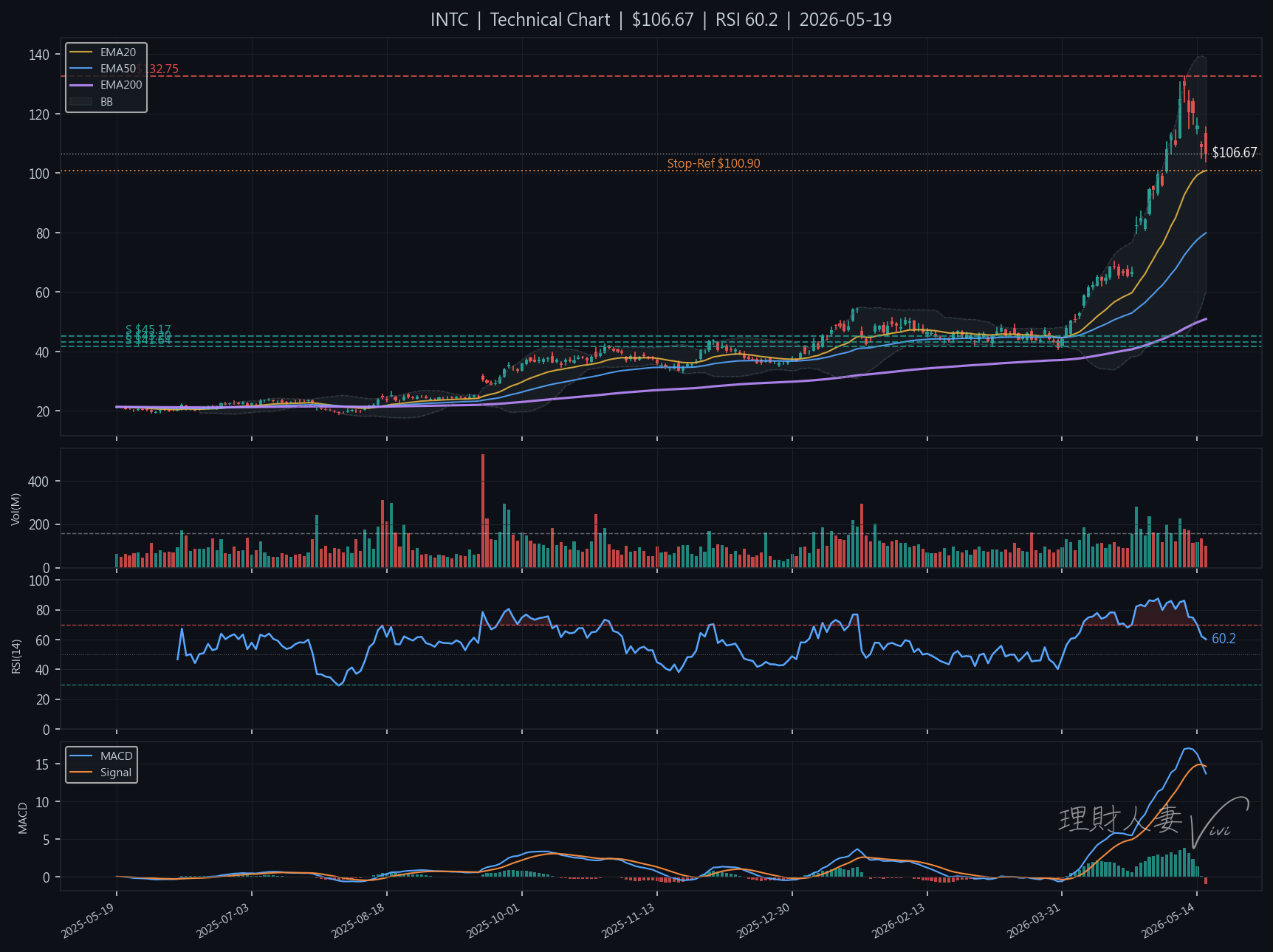
Task: Click the blue 60.2 value beside the RSI line
Action: click(1224, 639)
